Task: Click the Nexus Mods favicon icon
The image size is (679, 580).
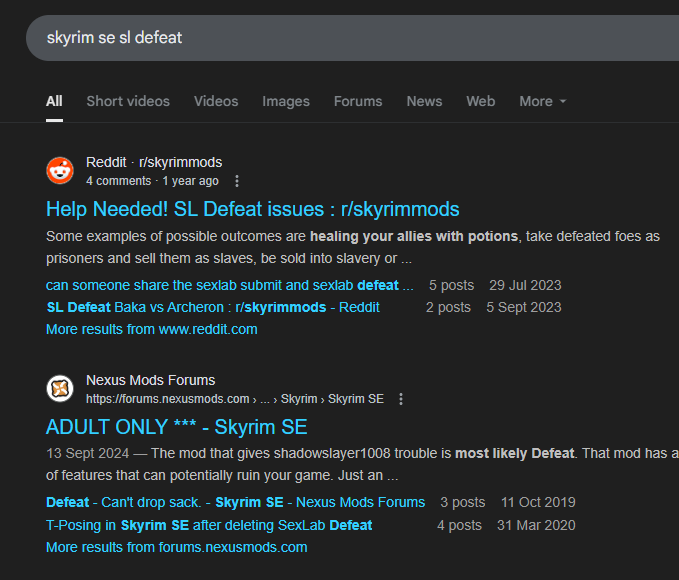Action: coord(60,389)
